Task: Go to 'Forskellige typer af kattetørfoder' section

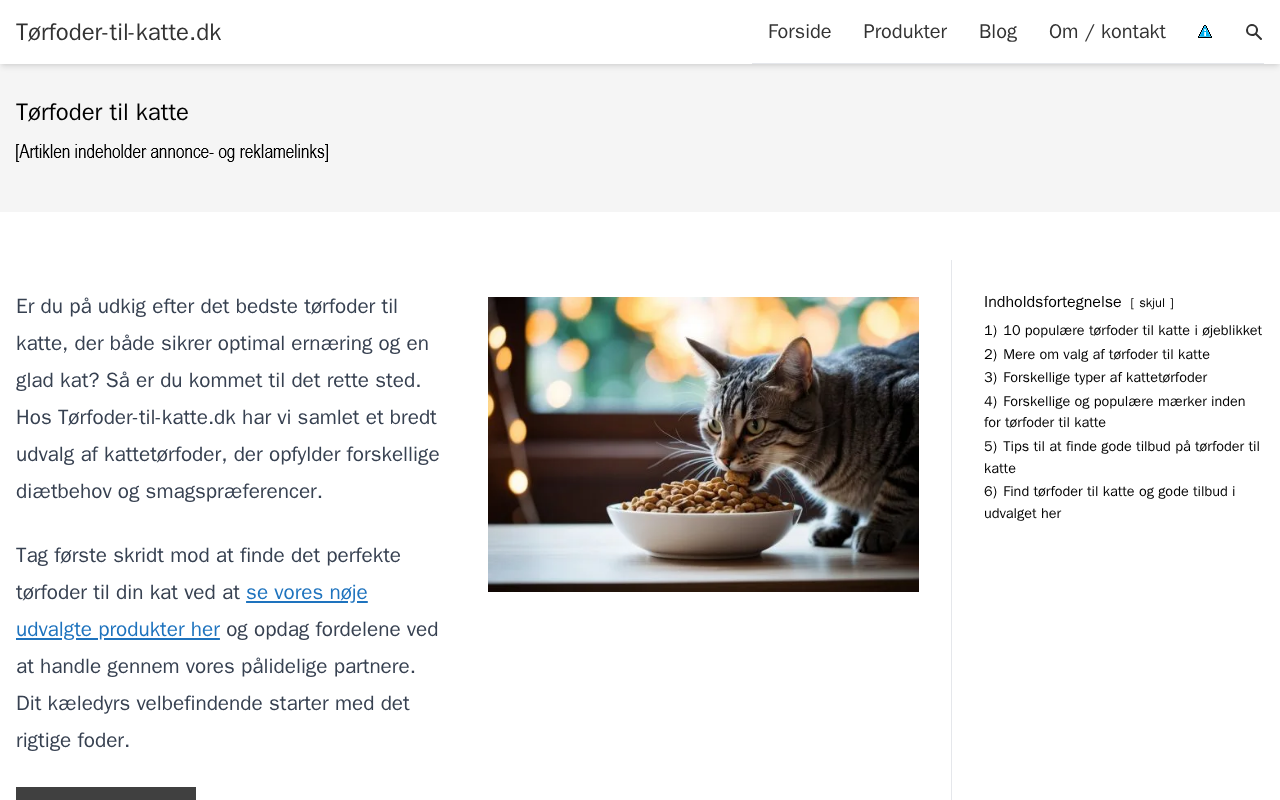Action: (1104, 378)
